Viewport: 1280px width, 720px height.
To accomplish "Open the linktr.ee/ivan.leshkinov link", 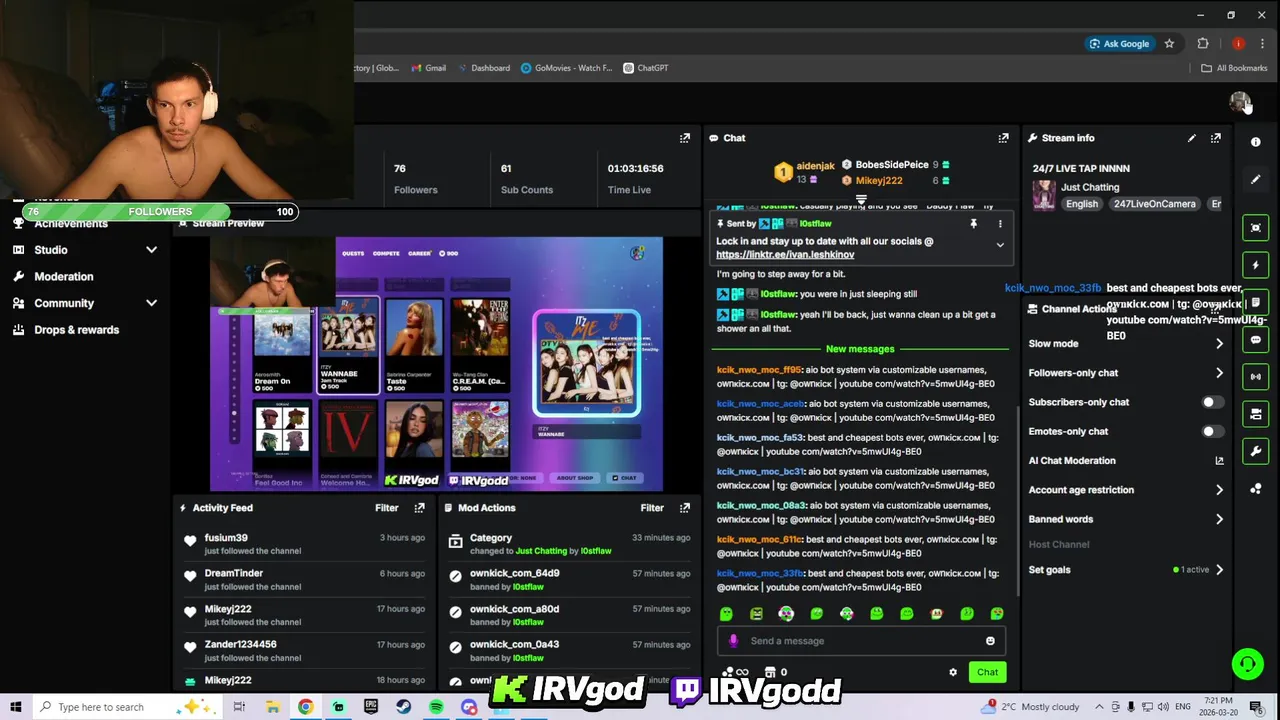I will click(x=785, y=255).
